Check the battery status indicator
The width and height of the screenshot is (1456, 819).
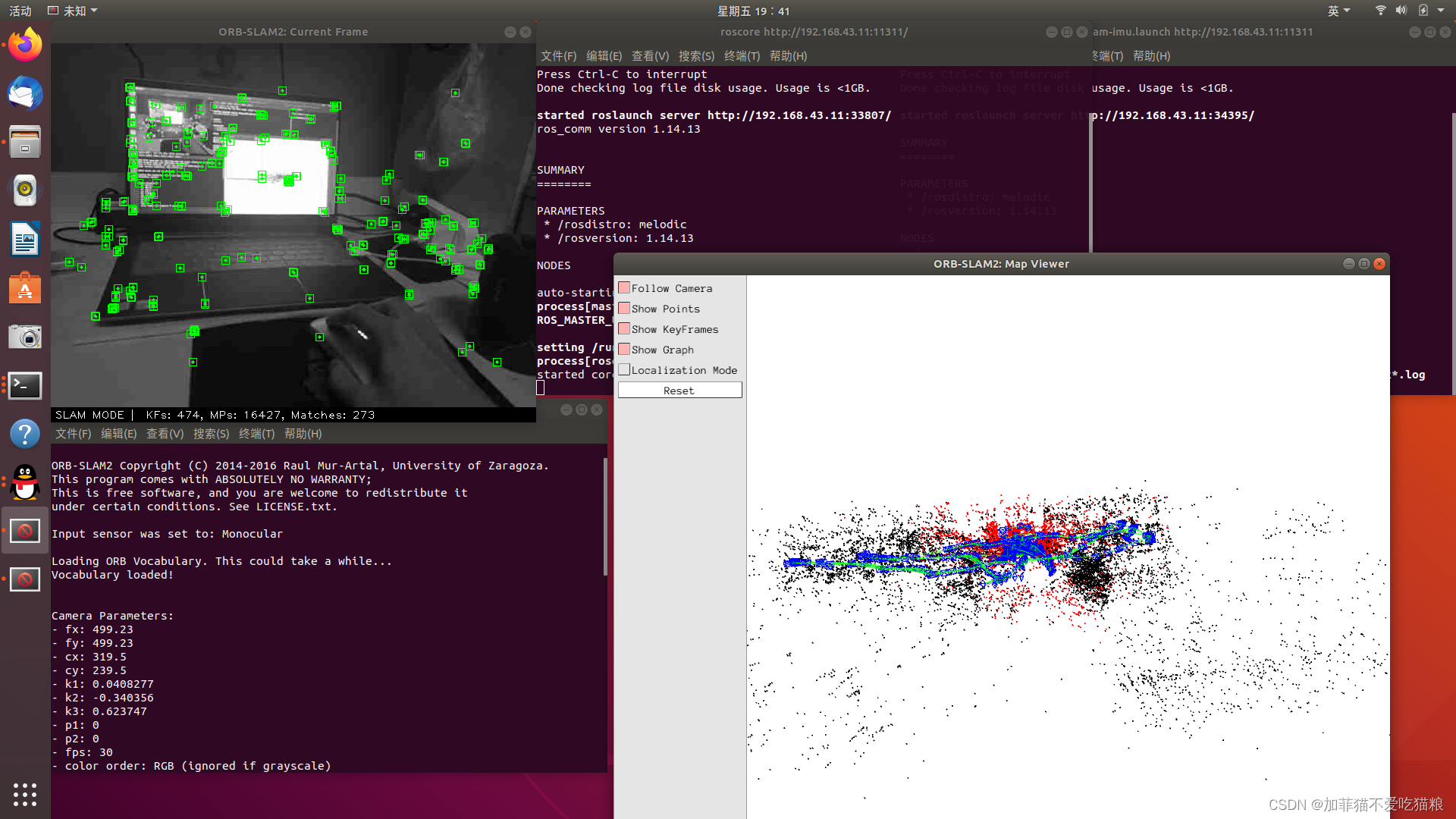tap(1423, 11)
